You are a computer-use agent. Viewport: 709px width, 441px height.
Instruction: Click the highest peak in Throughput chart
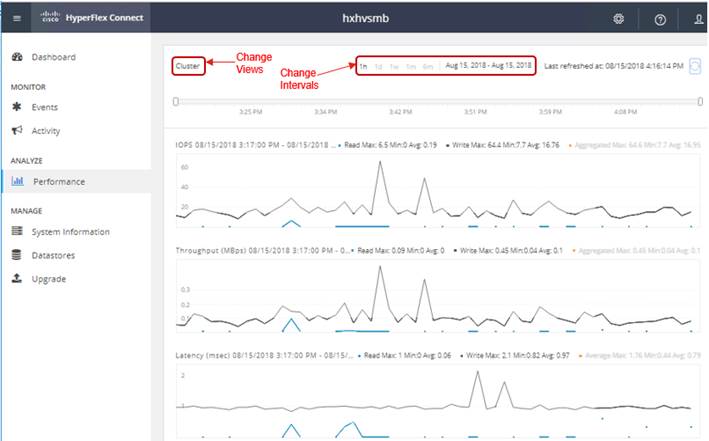(x=380, y=267)
